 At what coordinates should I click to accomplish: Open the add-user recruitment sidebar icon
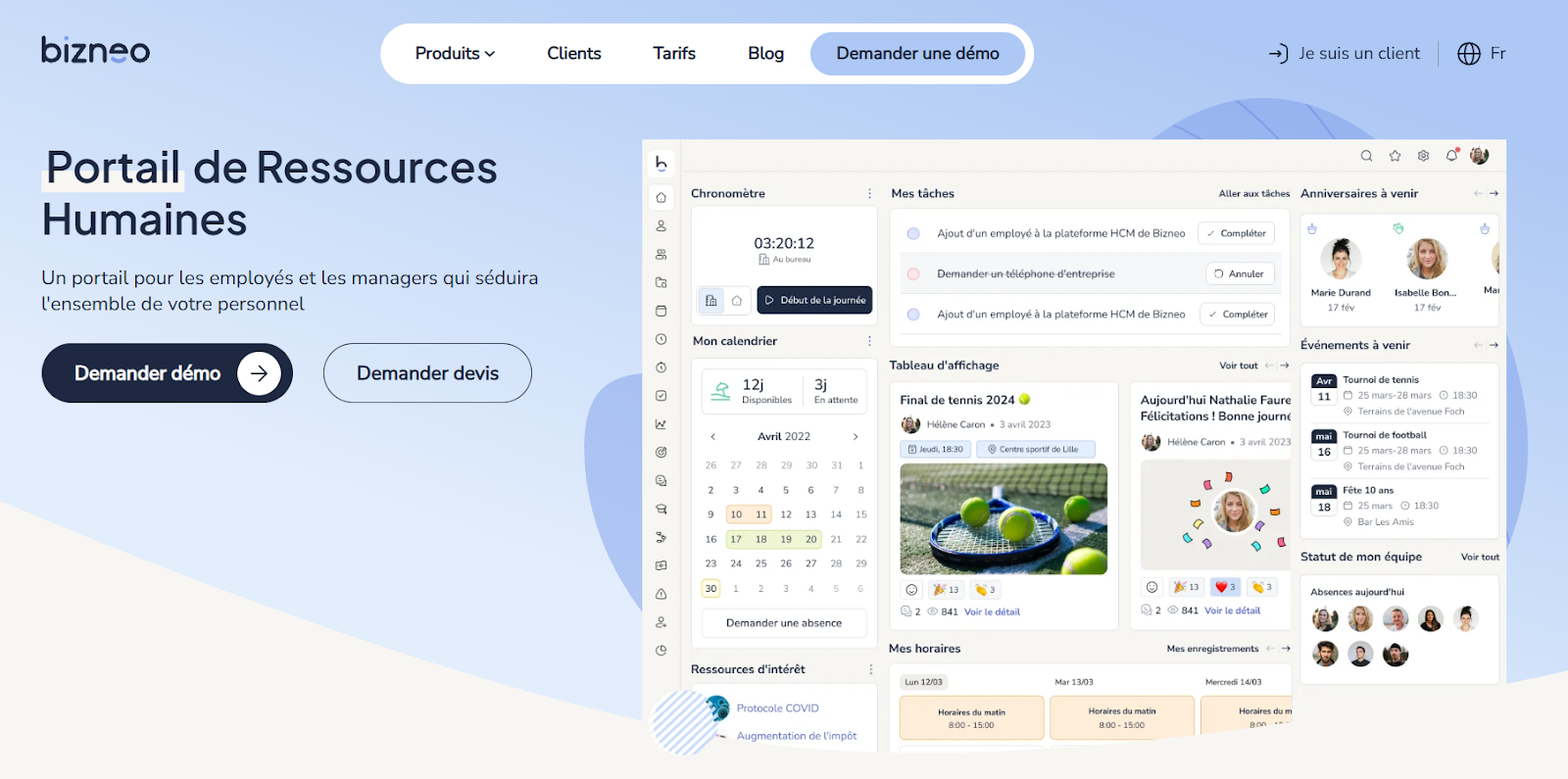pyautogui.click(x=661, y=622)
